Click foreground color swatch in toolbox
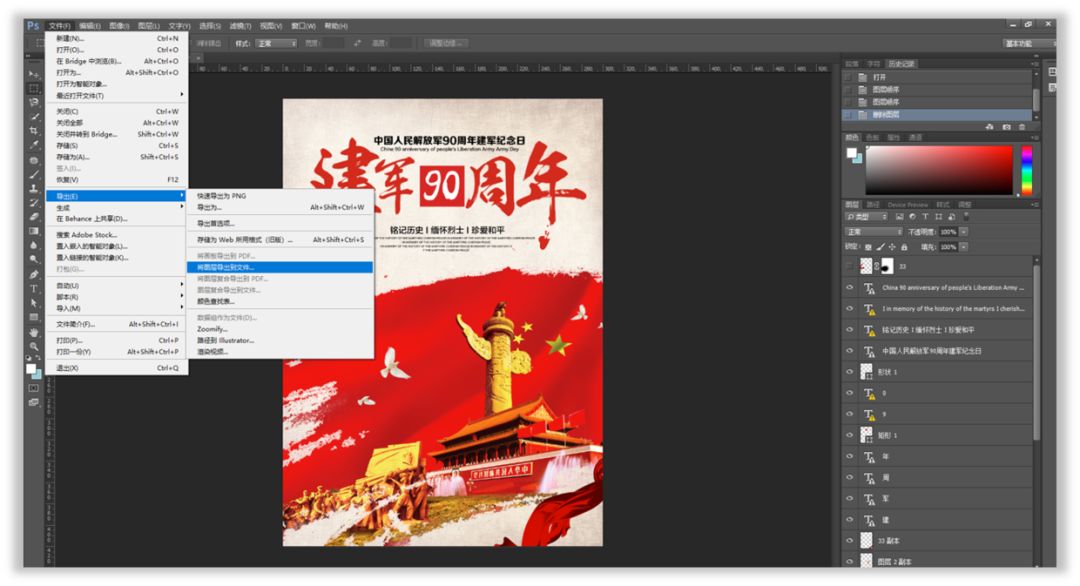The width and height of the screenshot is (1080, 586). coord(30,370)
